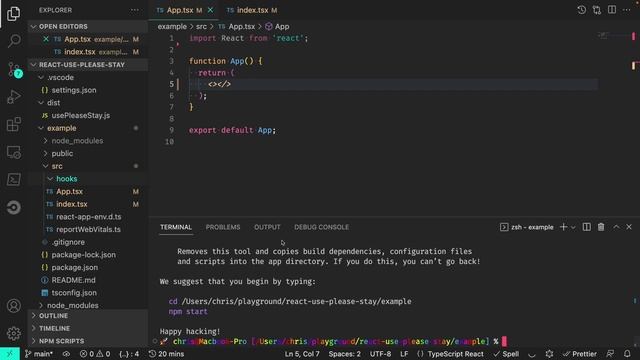The width and height of the screenshot is (640, 360).
Task: Open Source Control view with badge
Action: [14, 69]
